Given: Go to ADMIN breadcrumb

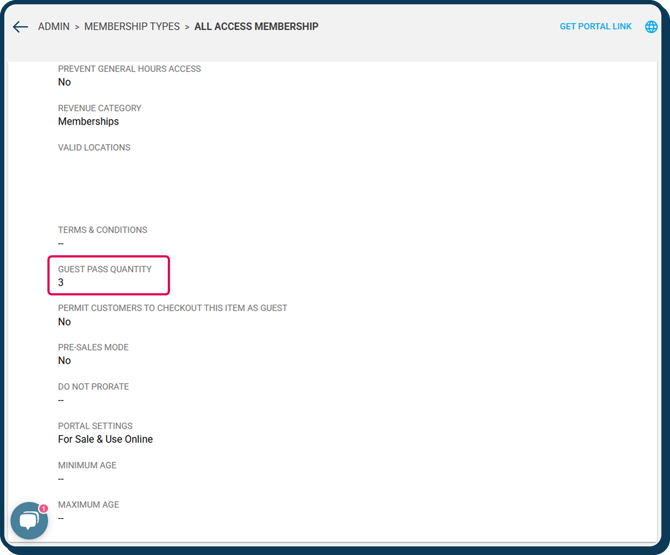Looking at the screenshot, I should pos(54,27).
